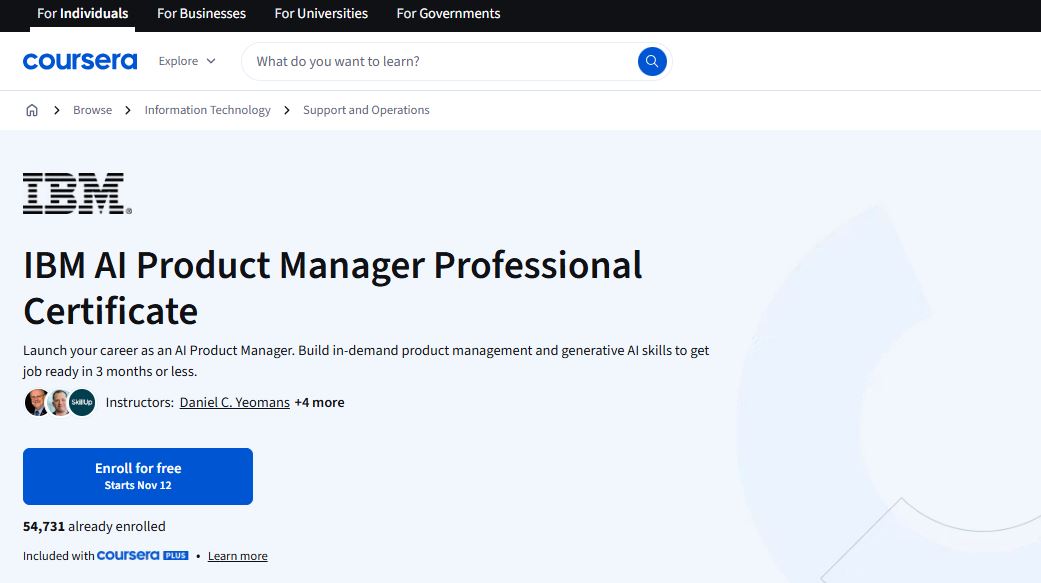The width and height of the screenshot is (1041, 583).
Task: Open the Support and Operations breadcrumb link
Action: pos(366,110)
